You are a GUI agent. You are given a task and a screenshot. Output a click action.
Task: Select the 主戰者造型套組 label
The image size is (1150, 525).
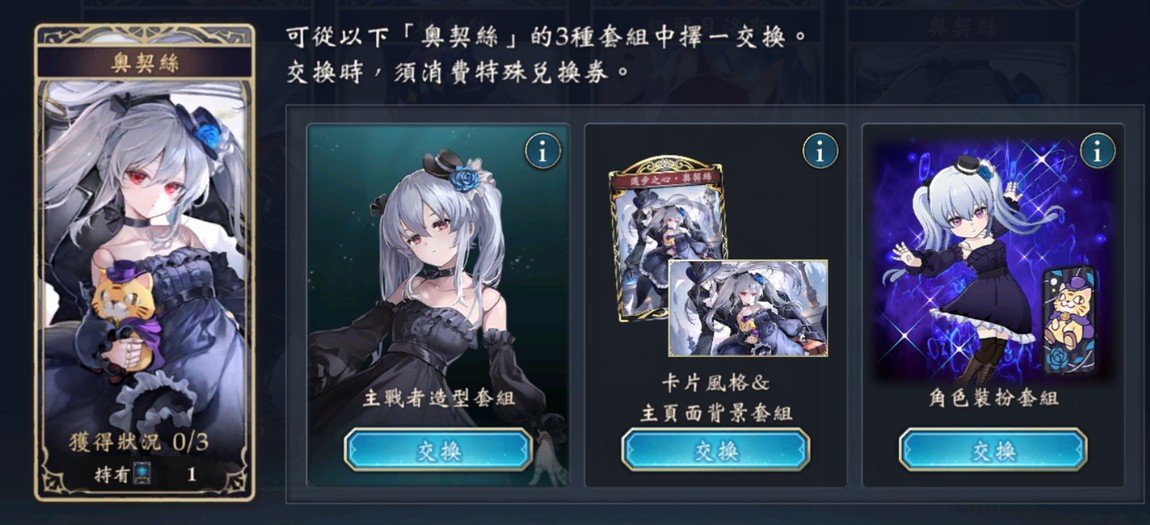(x=439, y=399)
